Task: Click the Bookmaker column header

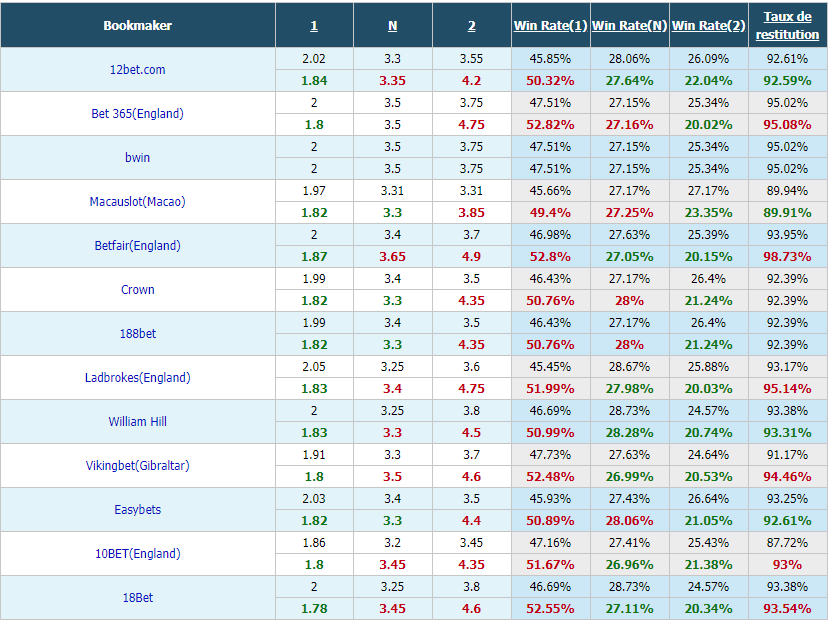Action: (137, 25)
